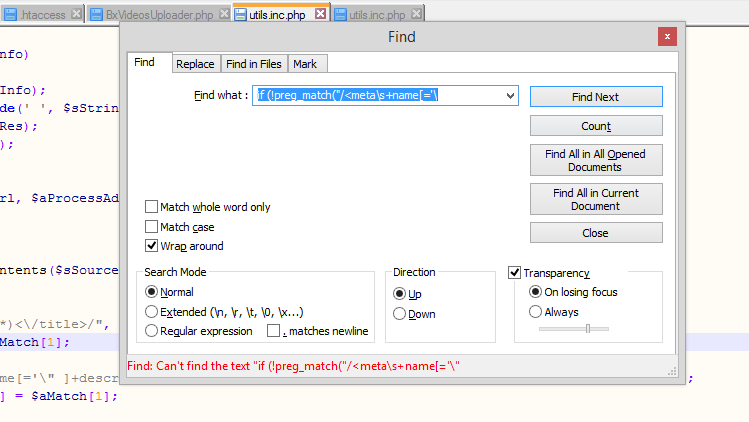Click editor text '*)<\/title>/",'
This screenshot has height=422, width=749.
(x=54, y=325)
